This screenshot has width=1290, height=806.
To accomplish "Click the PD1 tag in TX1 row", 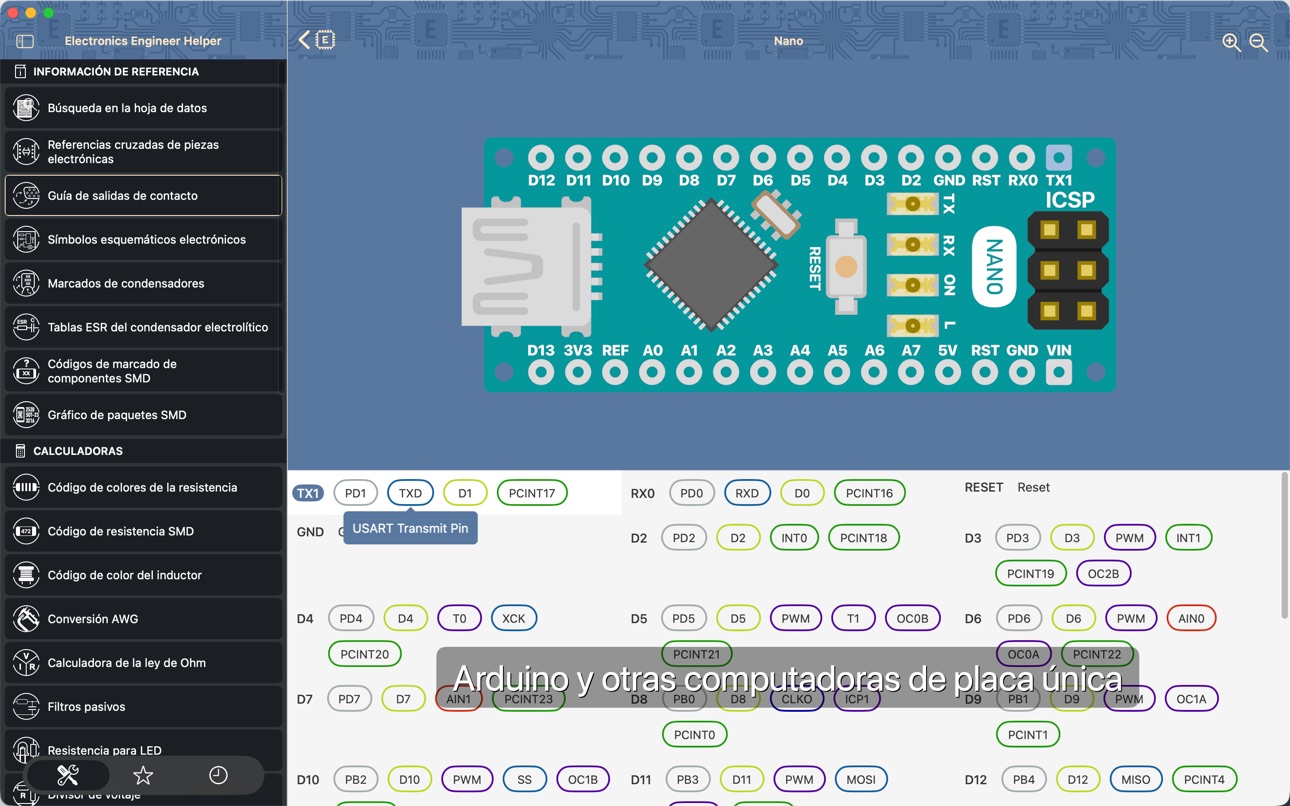I will point(355,493).
